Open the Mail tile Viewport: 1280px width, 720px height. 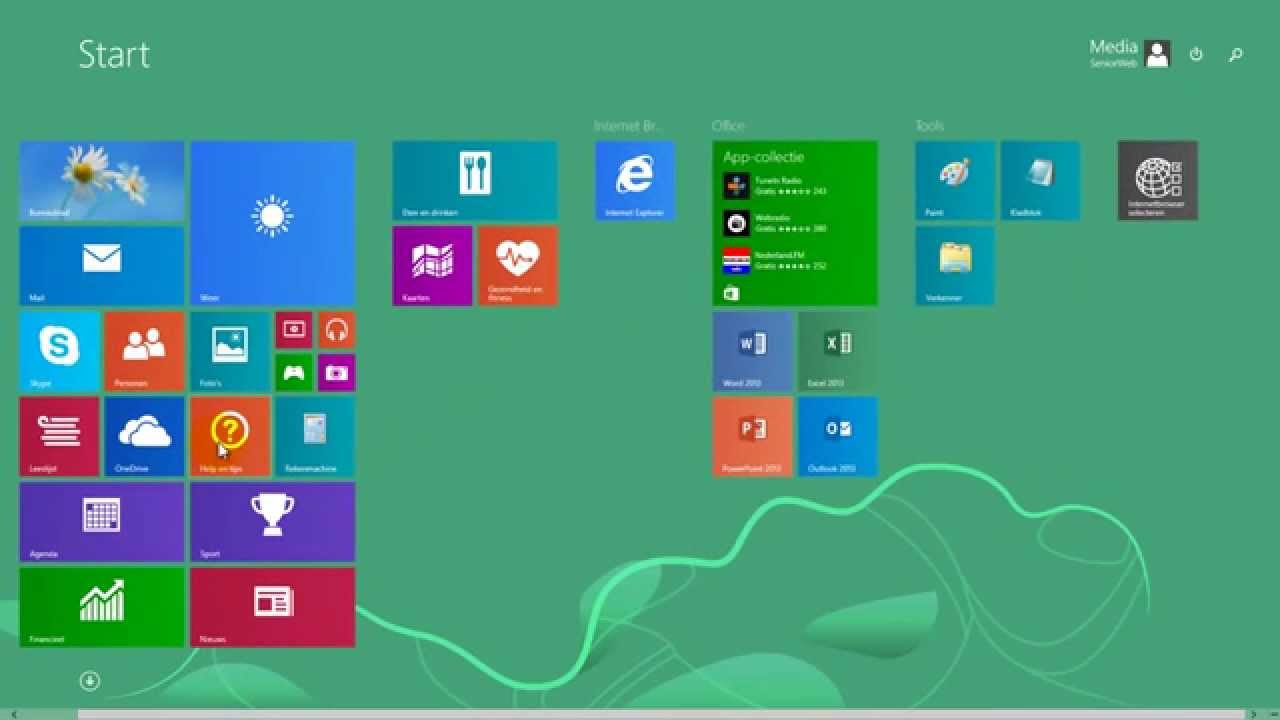point(102,266)
